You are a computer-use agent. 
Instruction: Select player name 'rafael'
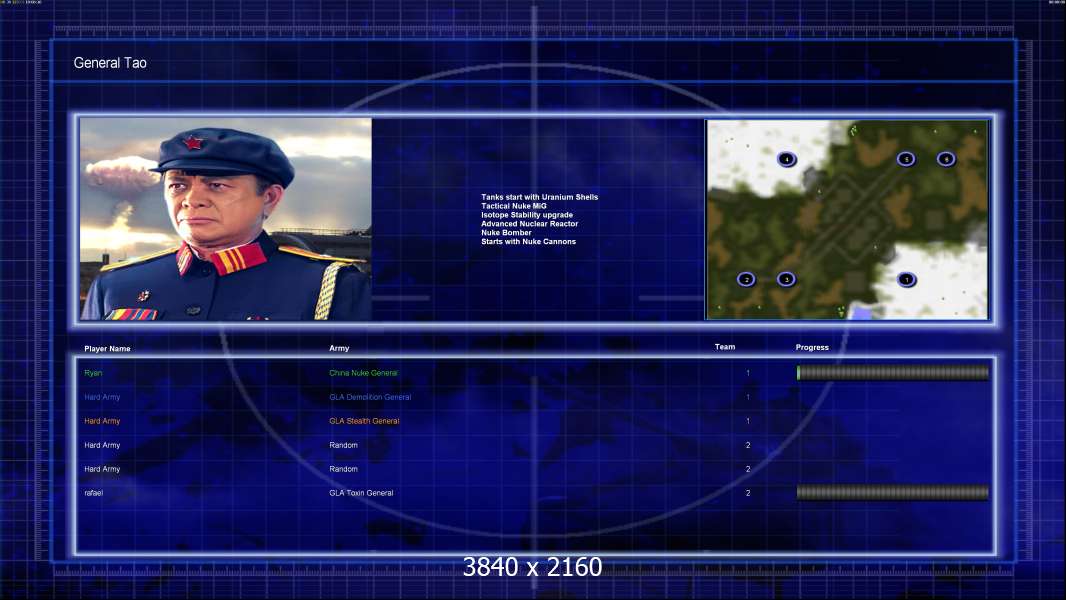click(94, 493)
